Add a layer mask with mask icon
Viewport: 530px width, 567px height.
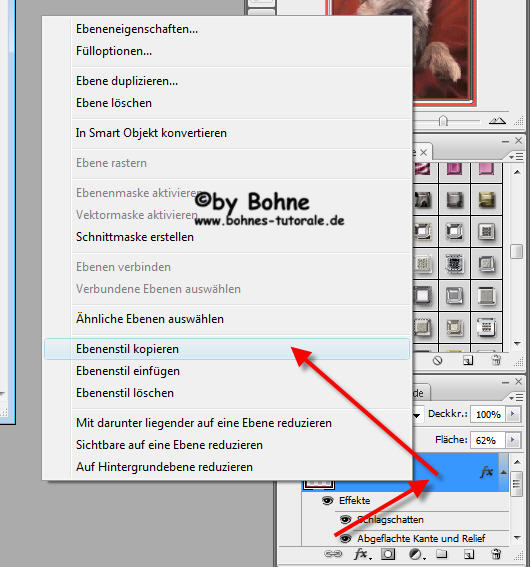tap(388, 554)
